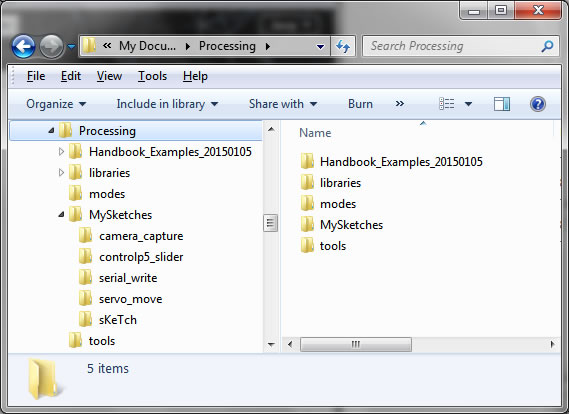Viewport: 569px width, 414px height.
Task: Expand Handbook_Examples_20150105 tree node
Action: tap(61, 152)
